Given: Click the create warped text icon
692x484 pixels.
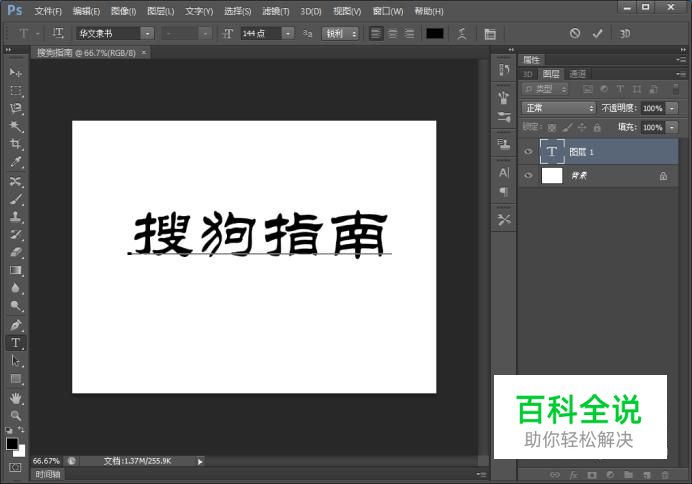Looking at the screenshot, I should 462,34.
